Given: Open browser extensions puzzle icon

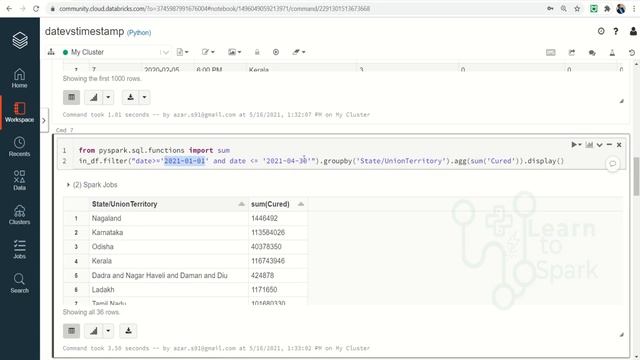Looking at the screenshot, I should click(607, 9).
